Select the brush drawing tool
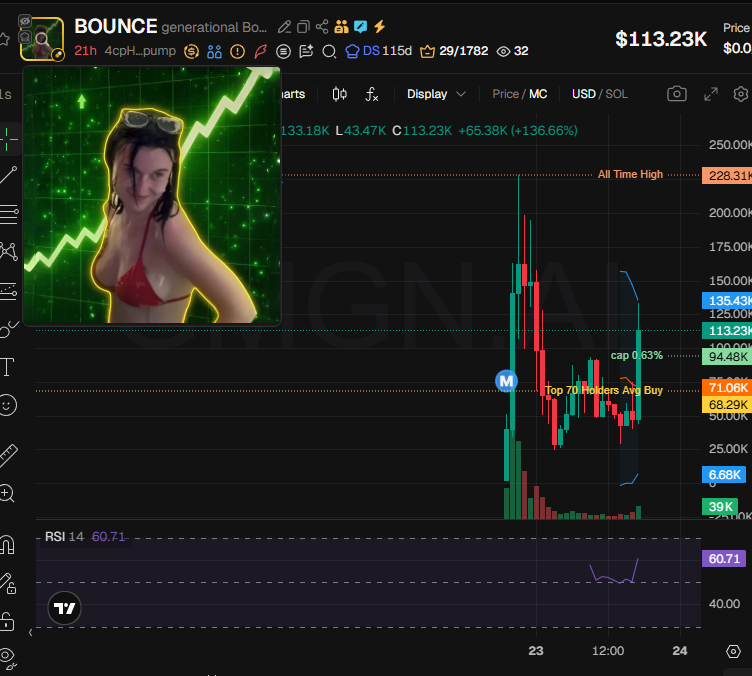The image size is (752, 676). [x=8, y=329]
